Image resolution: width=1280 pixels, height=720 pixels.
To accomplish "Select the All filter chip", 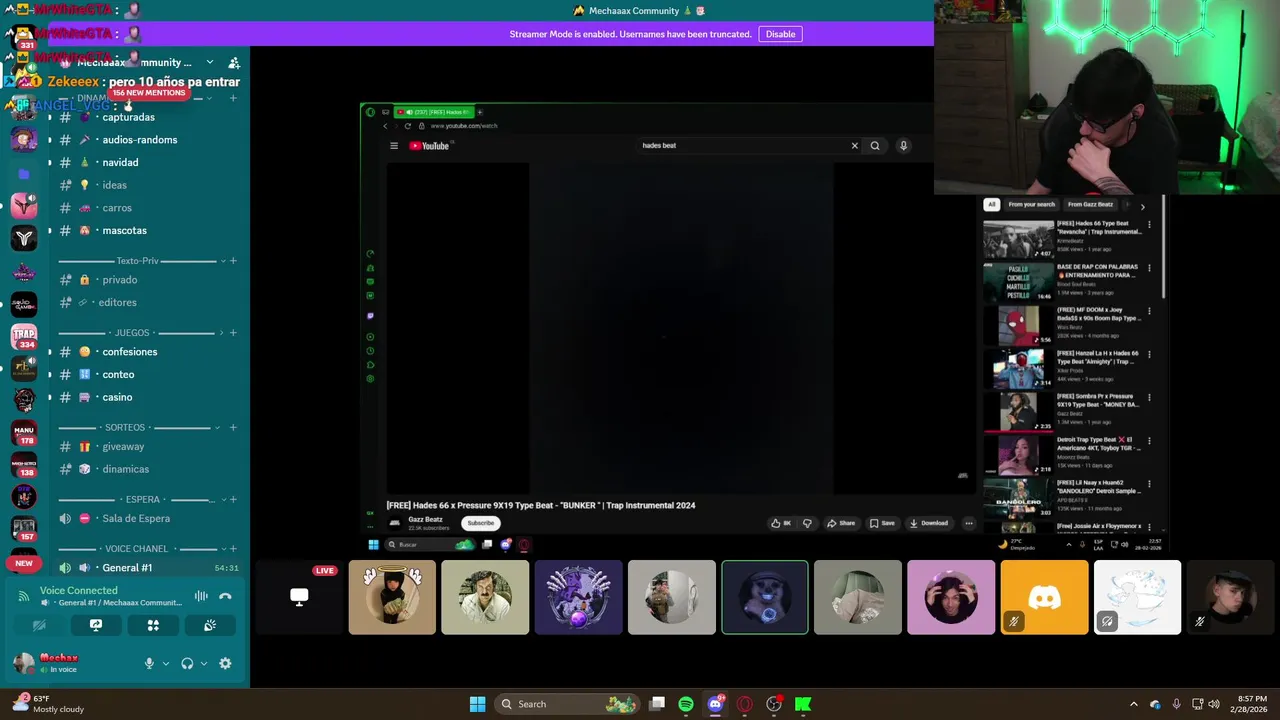I will pos(991,205).
